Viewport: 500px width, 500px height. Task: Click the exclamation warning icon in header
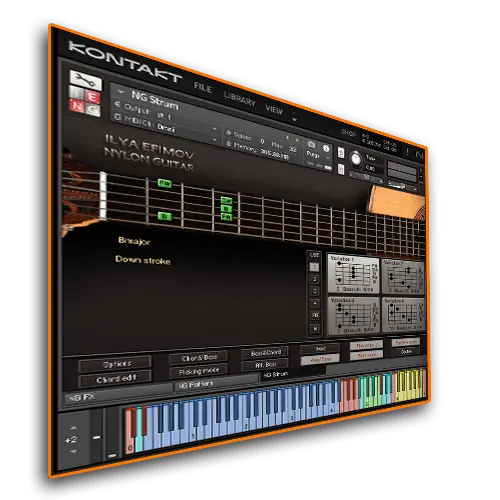tap(407, 152)
